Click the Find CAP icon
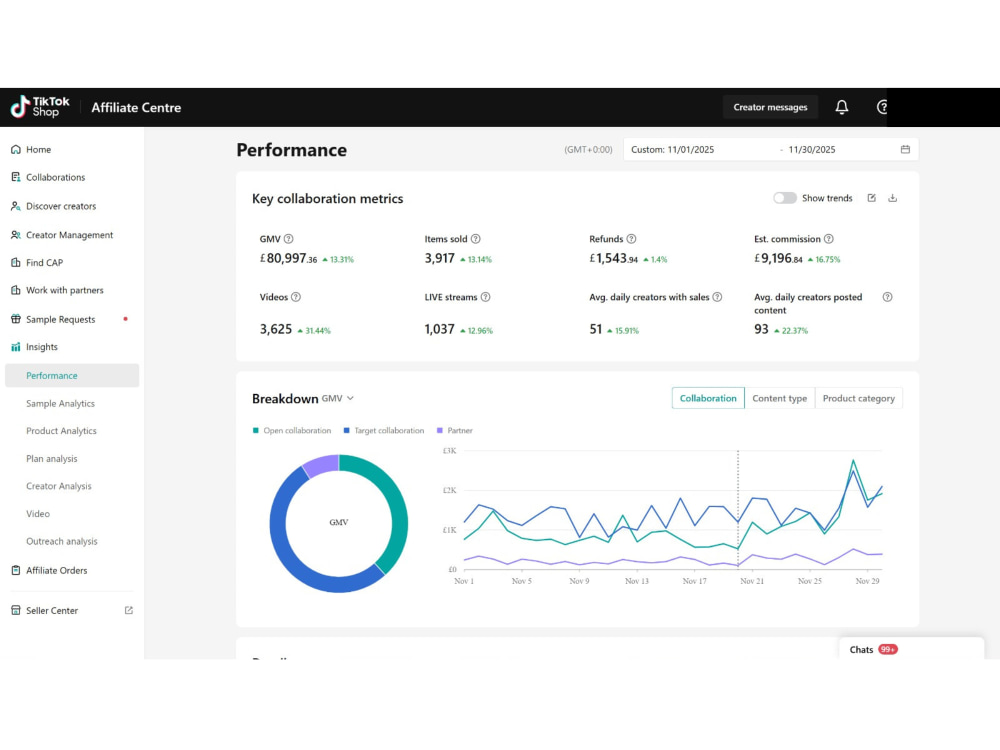Image resolution: width=1000 pixels, height=750 pixels. pyautogui.click(x=16, y=262)
